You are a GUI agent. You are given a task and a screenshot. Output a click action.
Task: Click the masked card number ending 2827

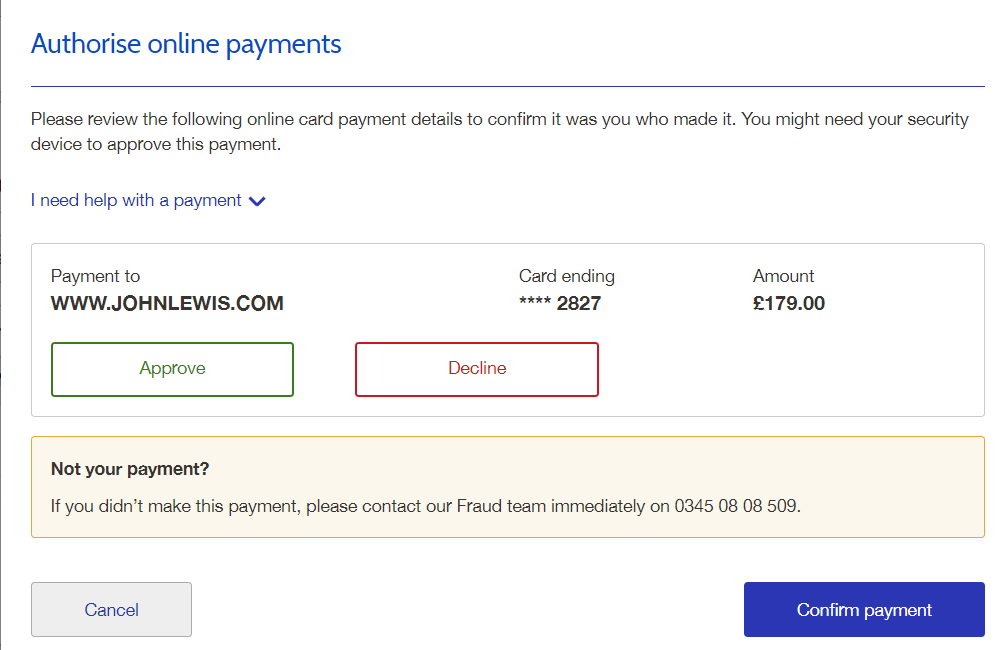(560, 304)
